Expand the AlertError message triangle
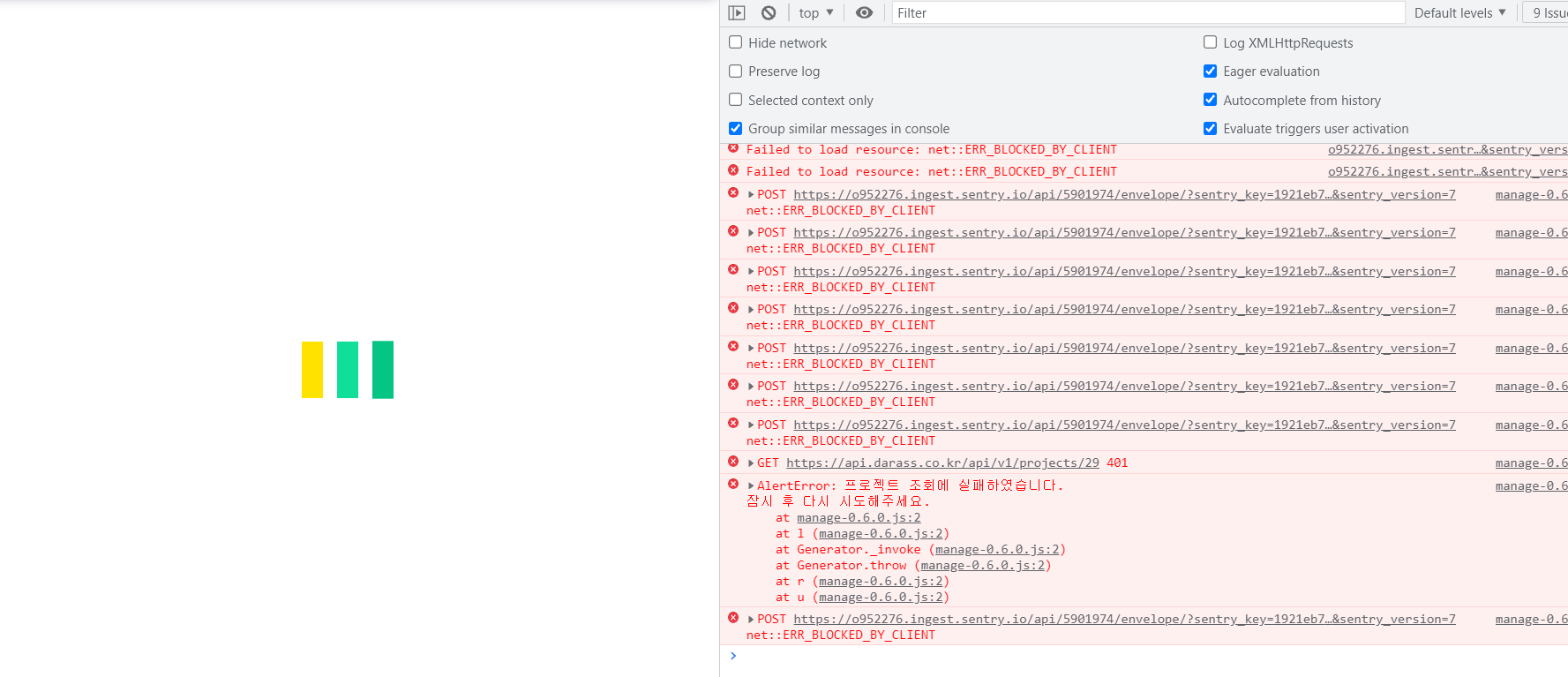The image size is (1568, 677). point(751,486)
